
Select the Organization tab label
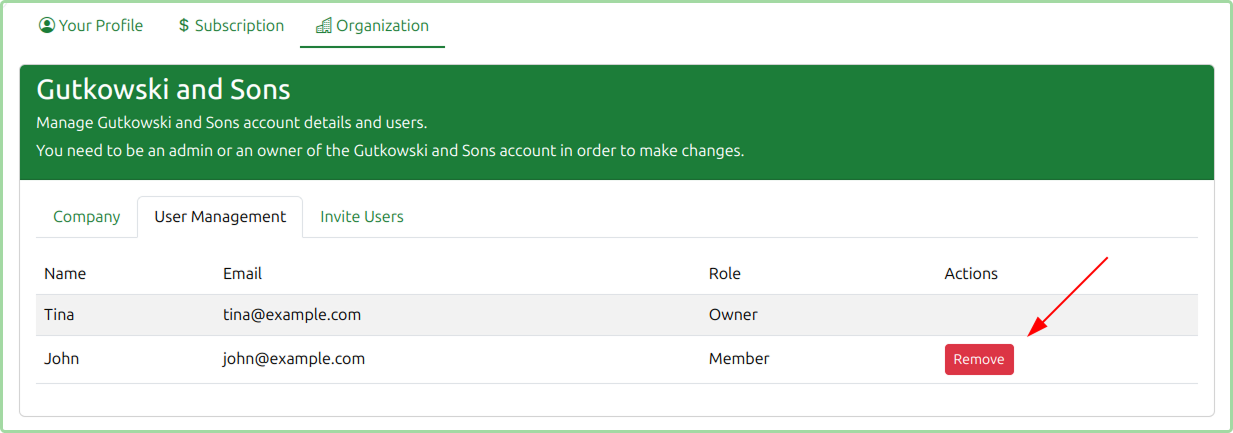tap(382, 26)
